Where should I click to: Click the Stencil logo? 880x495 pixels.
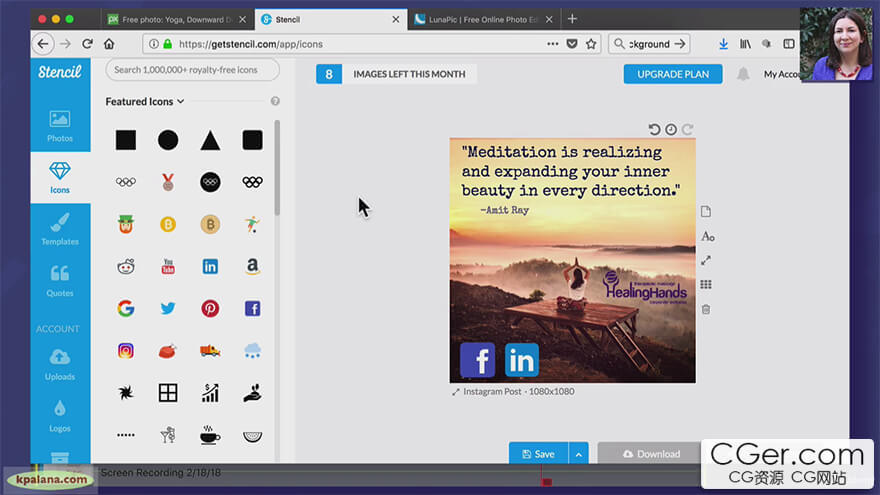(x=60, y=72)
